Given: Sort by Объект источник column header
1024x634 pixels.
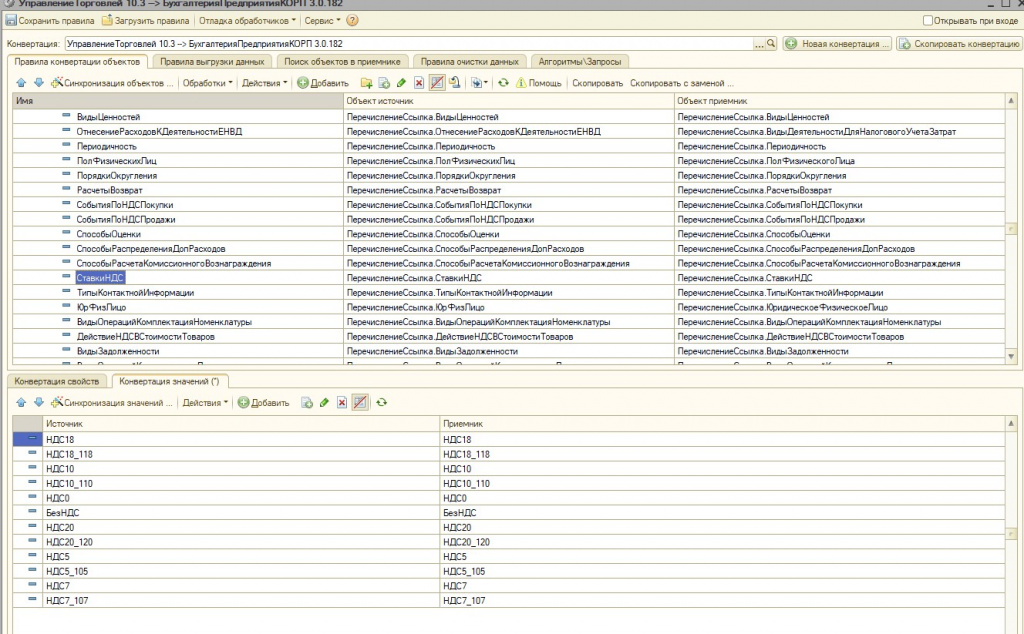Looking at the screenshot, I should coord(509,101).
